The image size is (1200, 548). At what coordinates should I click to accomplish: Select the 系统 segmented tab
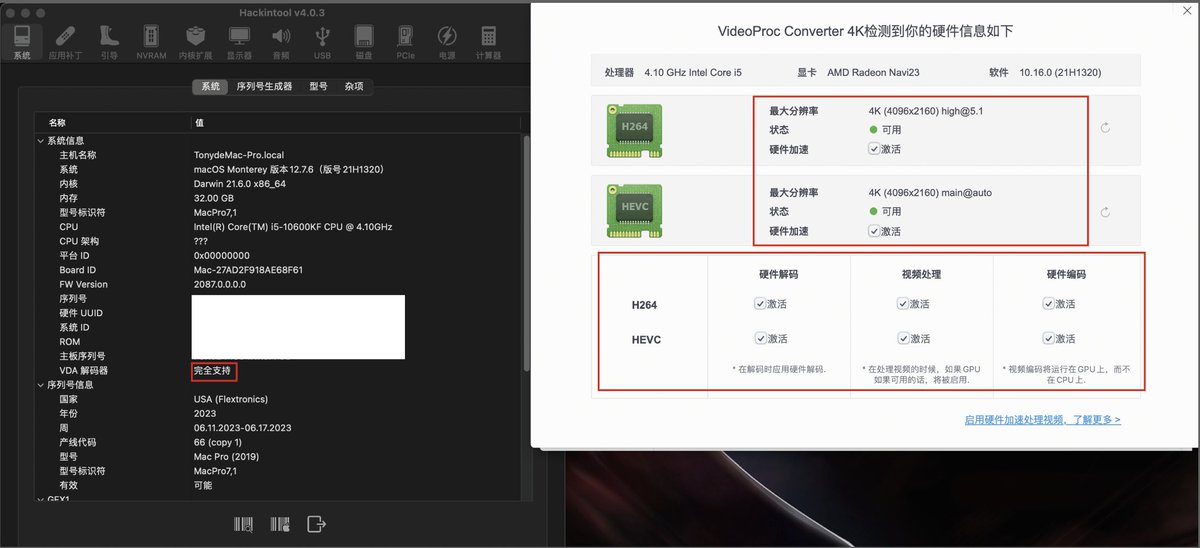pyautogui.click(x=210, y=87)
